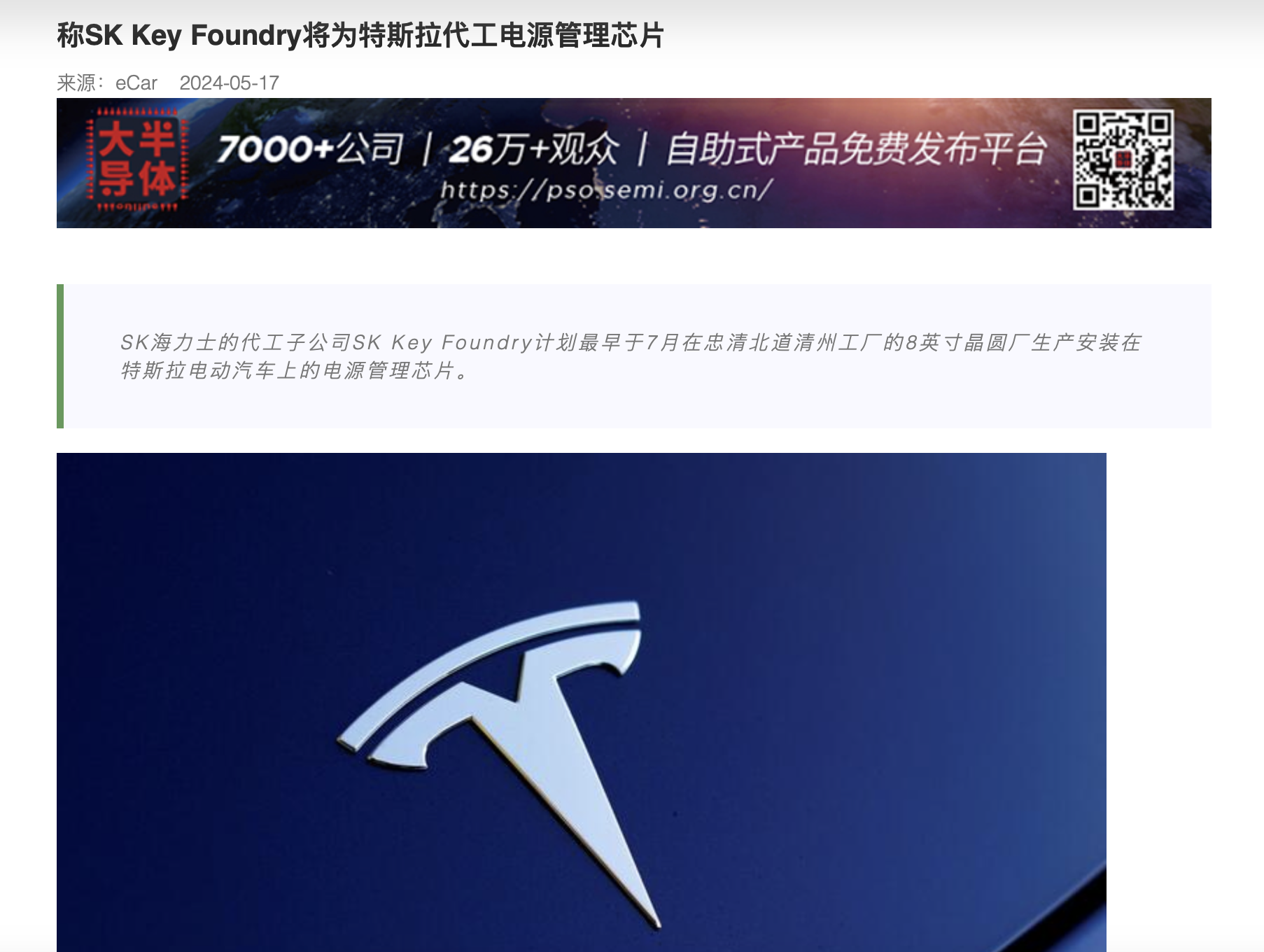Click the 7000+公司 text in the banner

click(310, 149)
